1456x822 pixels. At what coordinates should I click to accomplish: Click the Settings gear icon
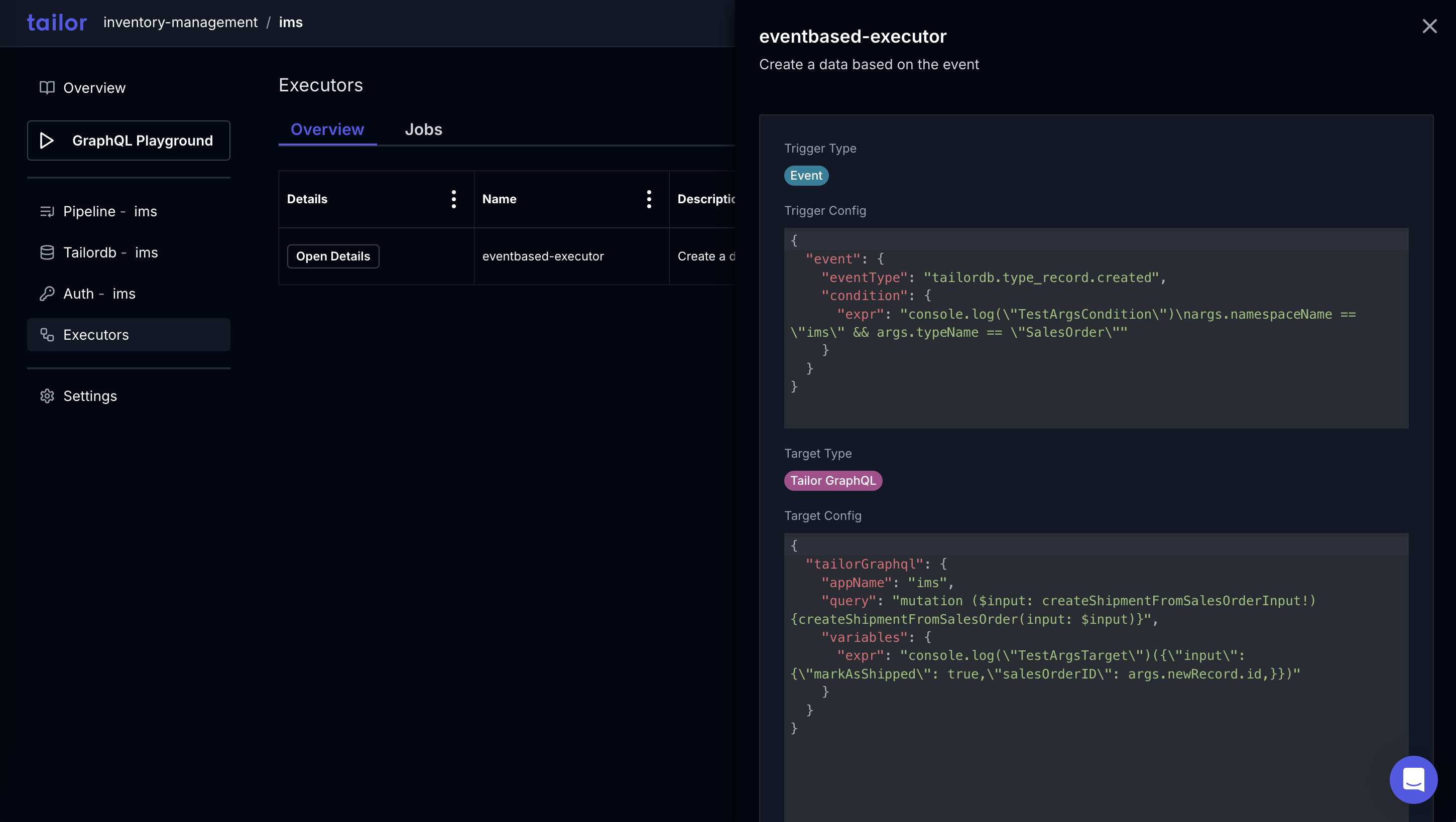pos(47,396)
